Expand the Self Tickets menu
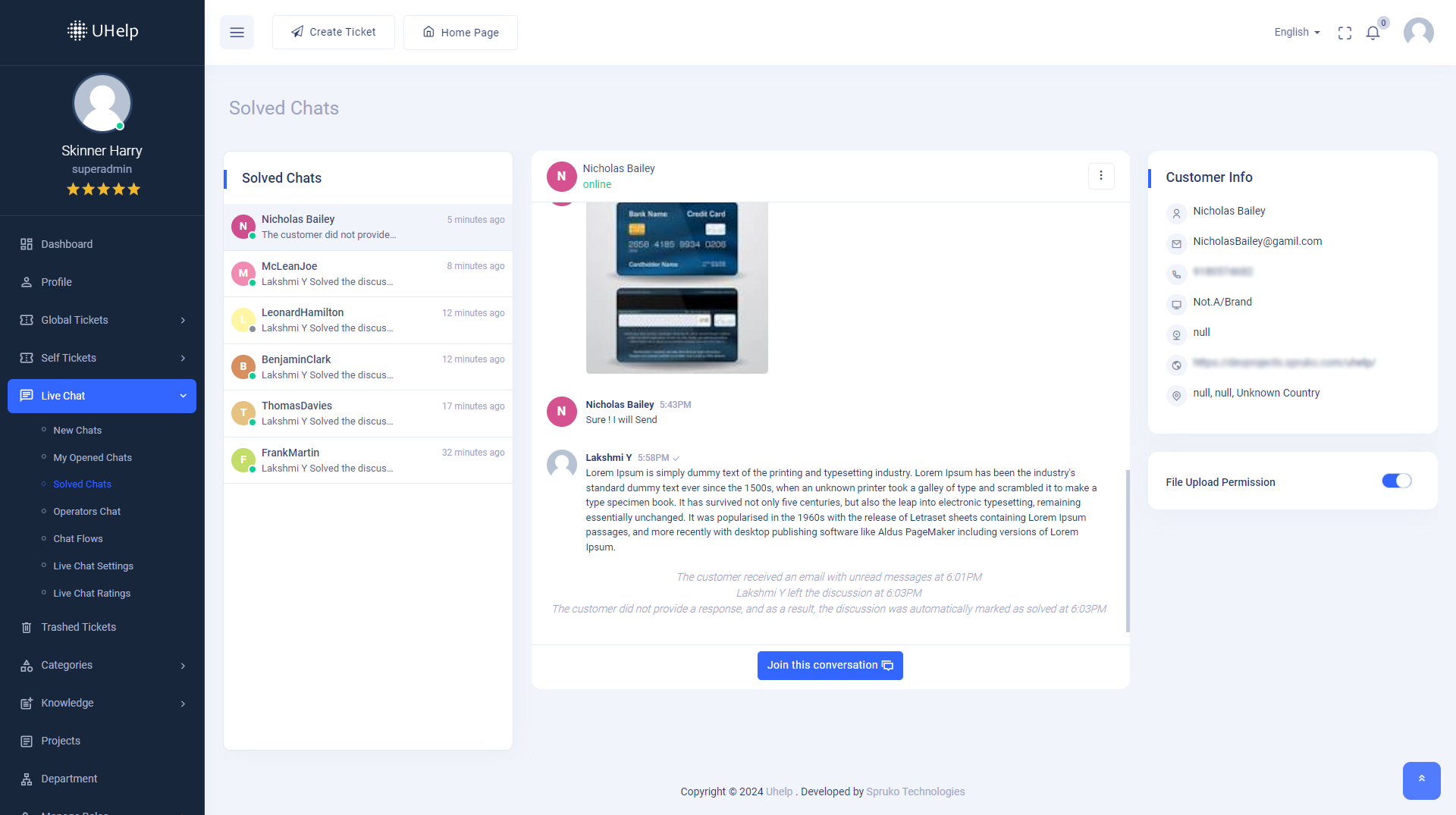Viewport: 1456px width, 815px height. pyautogui.click(x=102, y=358)
